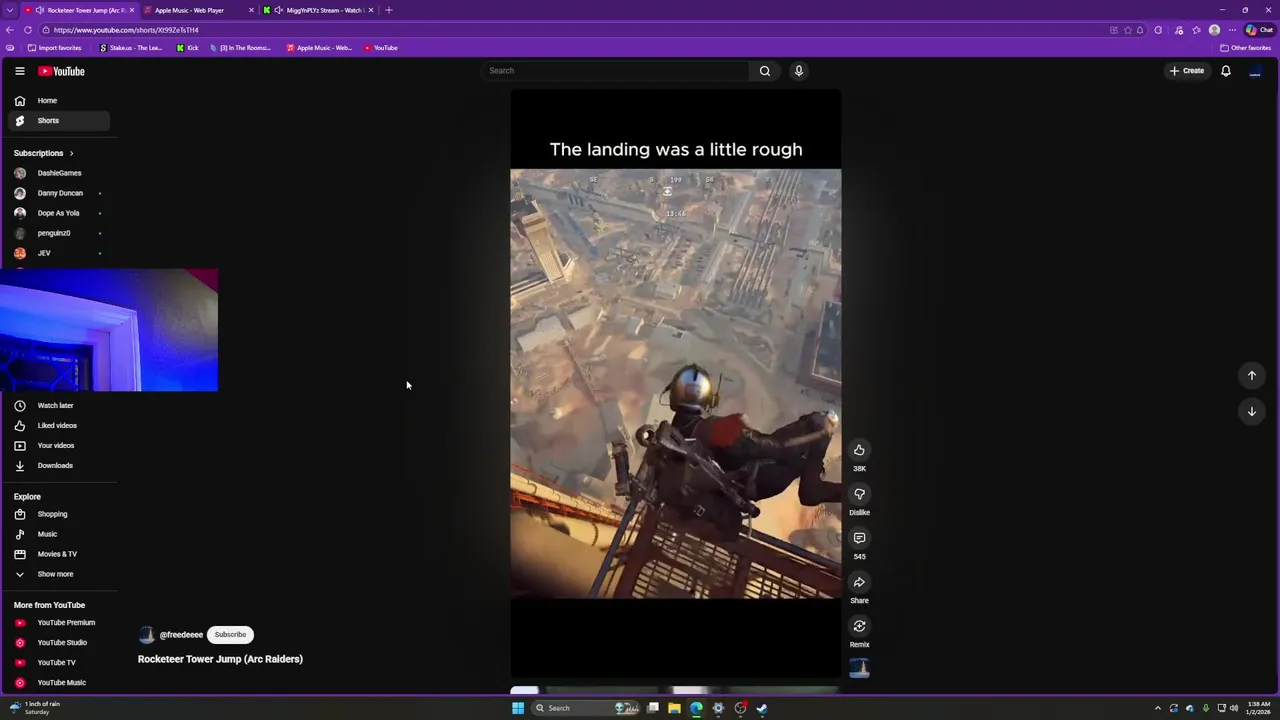The image size is (1280, 720).
Task: Open Liked videos
Action: click(x=59, y=426)
